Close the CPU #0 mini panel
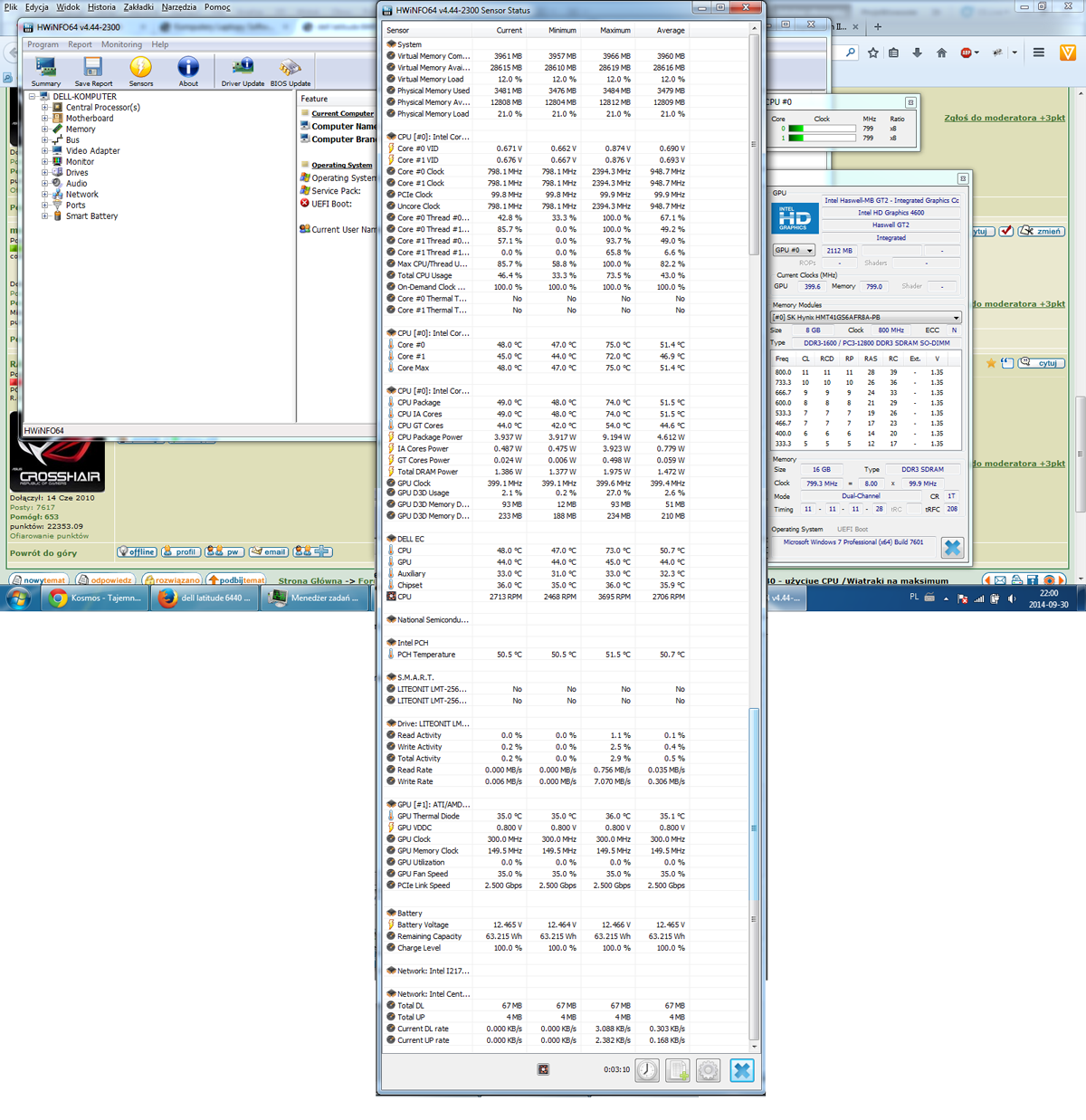 click(x=910, y=102)
